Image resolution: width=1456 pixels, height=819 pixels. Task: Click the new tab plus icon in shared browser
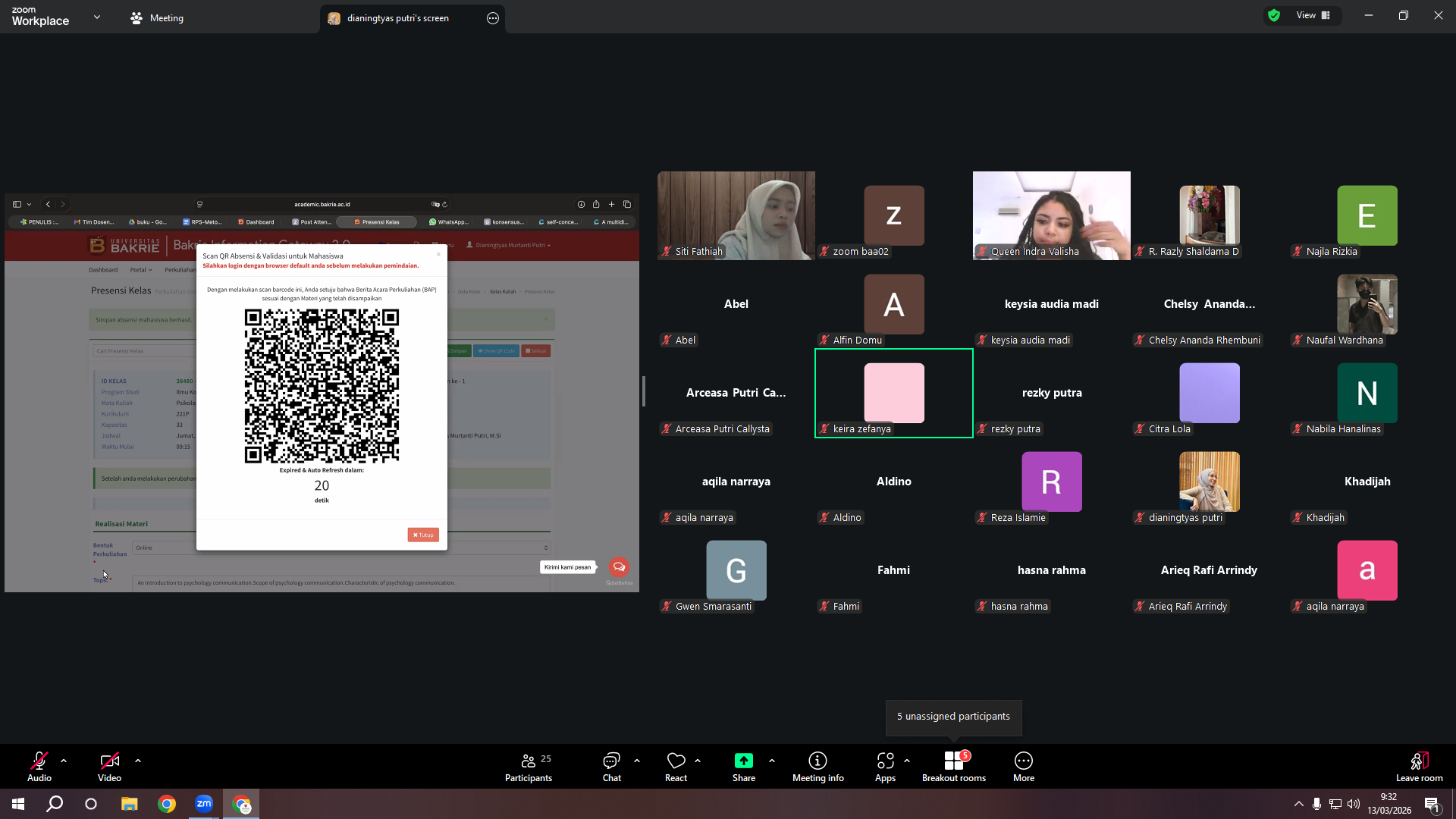tap(611, 204)
